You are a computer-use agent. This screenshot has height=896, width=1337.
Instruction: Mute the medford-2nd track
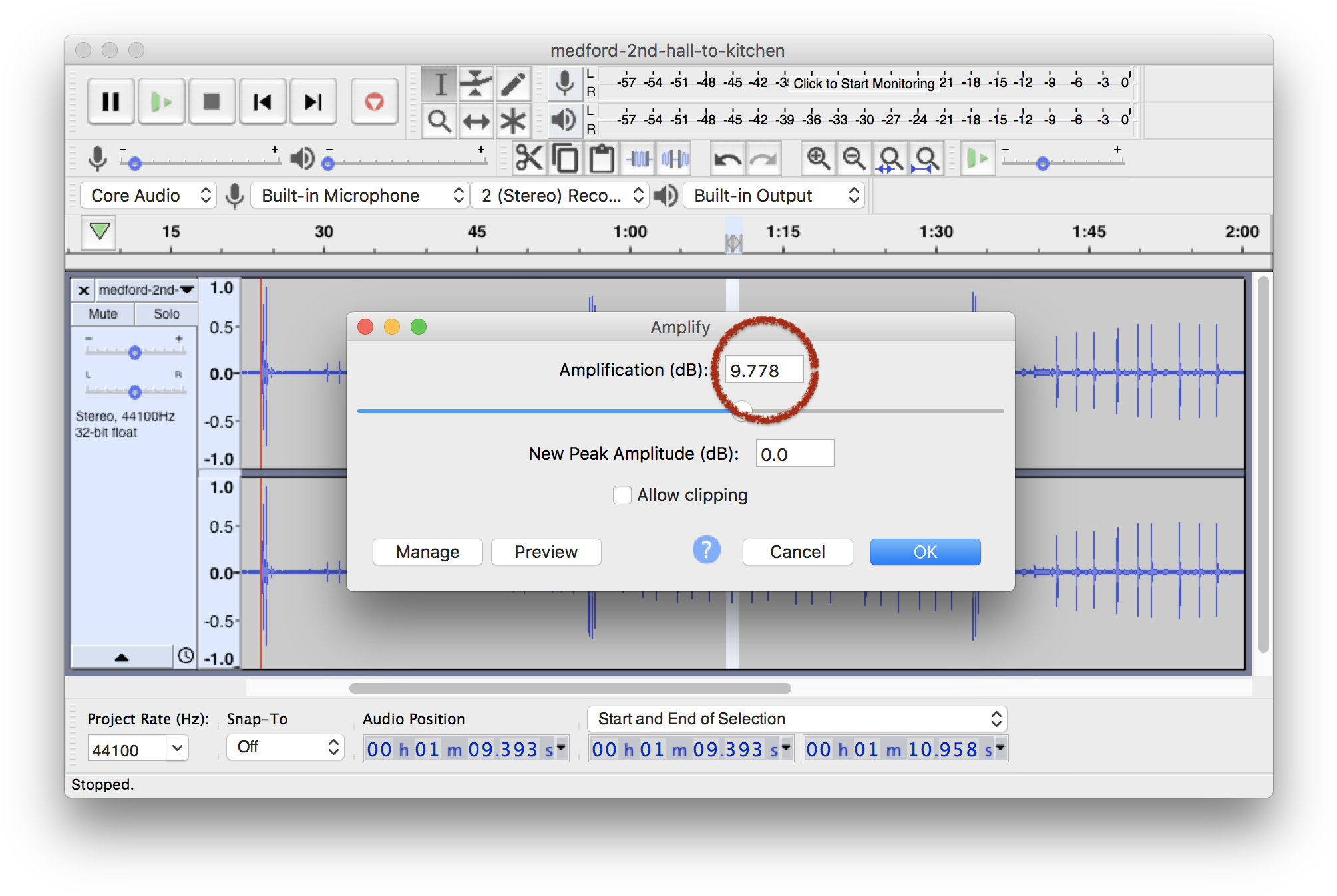(x=103, y=314)
